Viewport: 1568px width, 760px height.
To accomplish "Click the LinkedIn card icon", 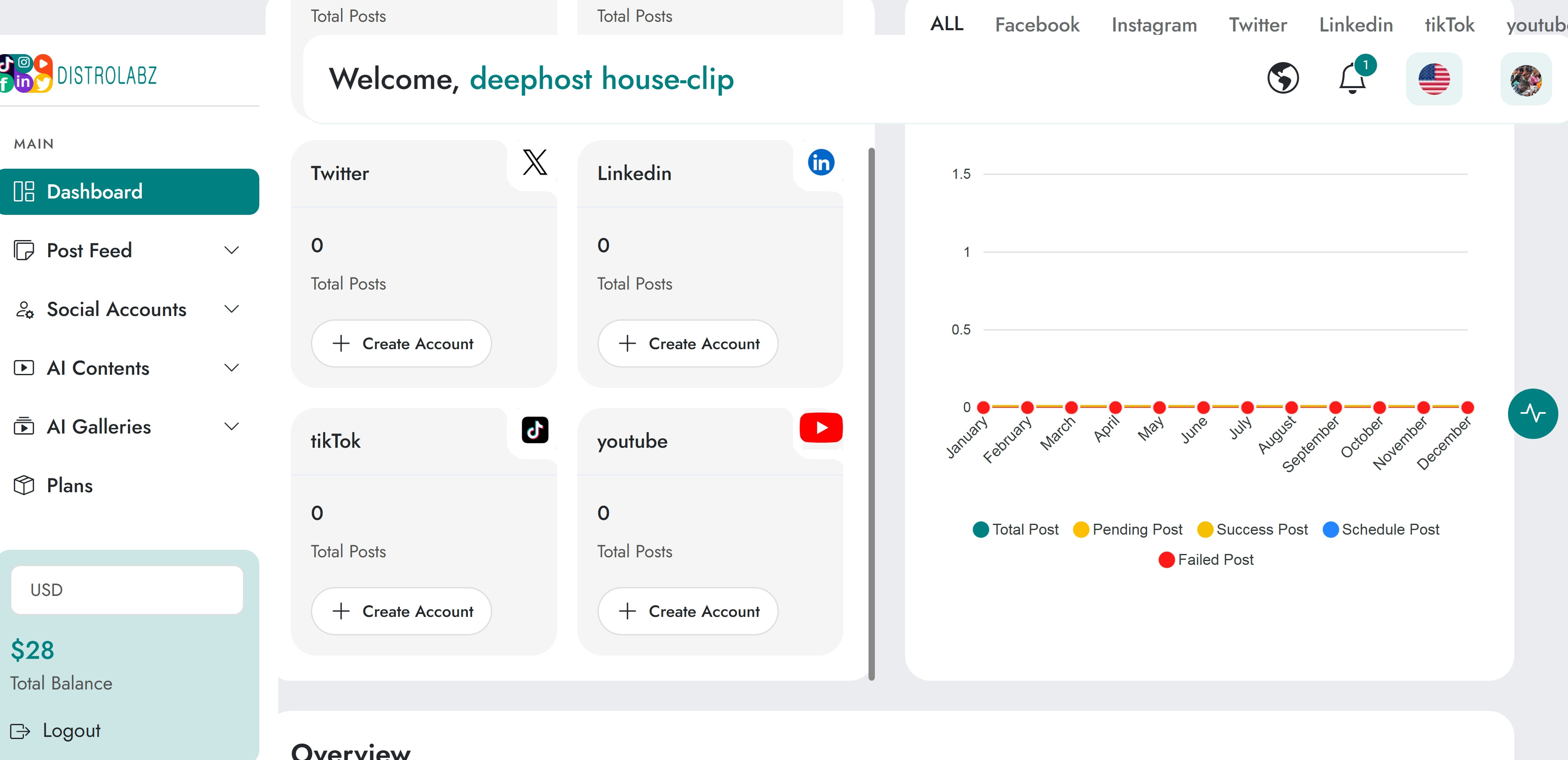I will pos(821,162).
